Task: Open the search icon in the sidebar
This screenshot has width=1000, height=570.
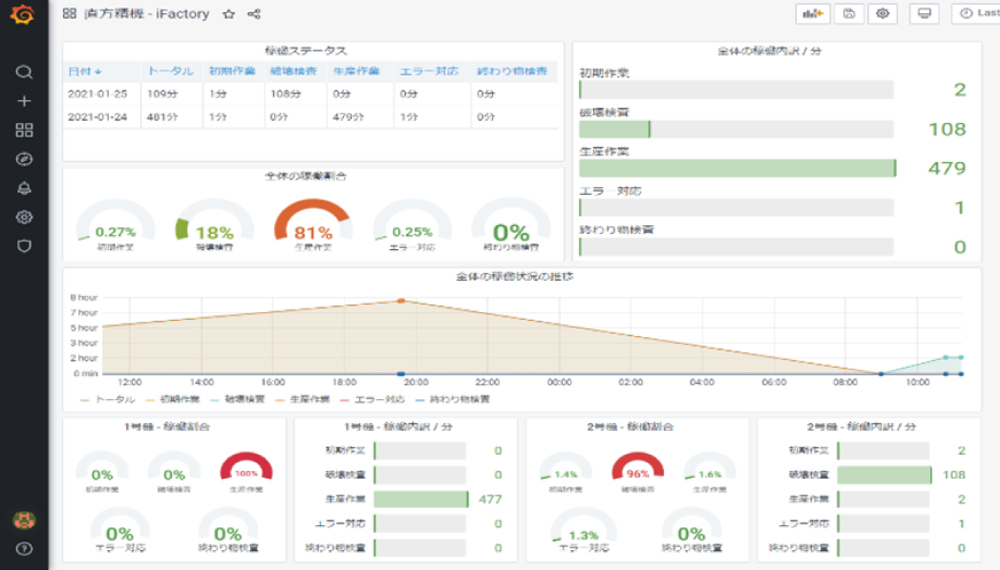Action: pyautogui.click(x=24, y=72)
